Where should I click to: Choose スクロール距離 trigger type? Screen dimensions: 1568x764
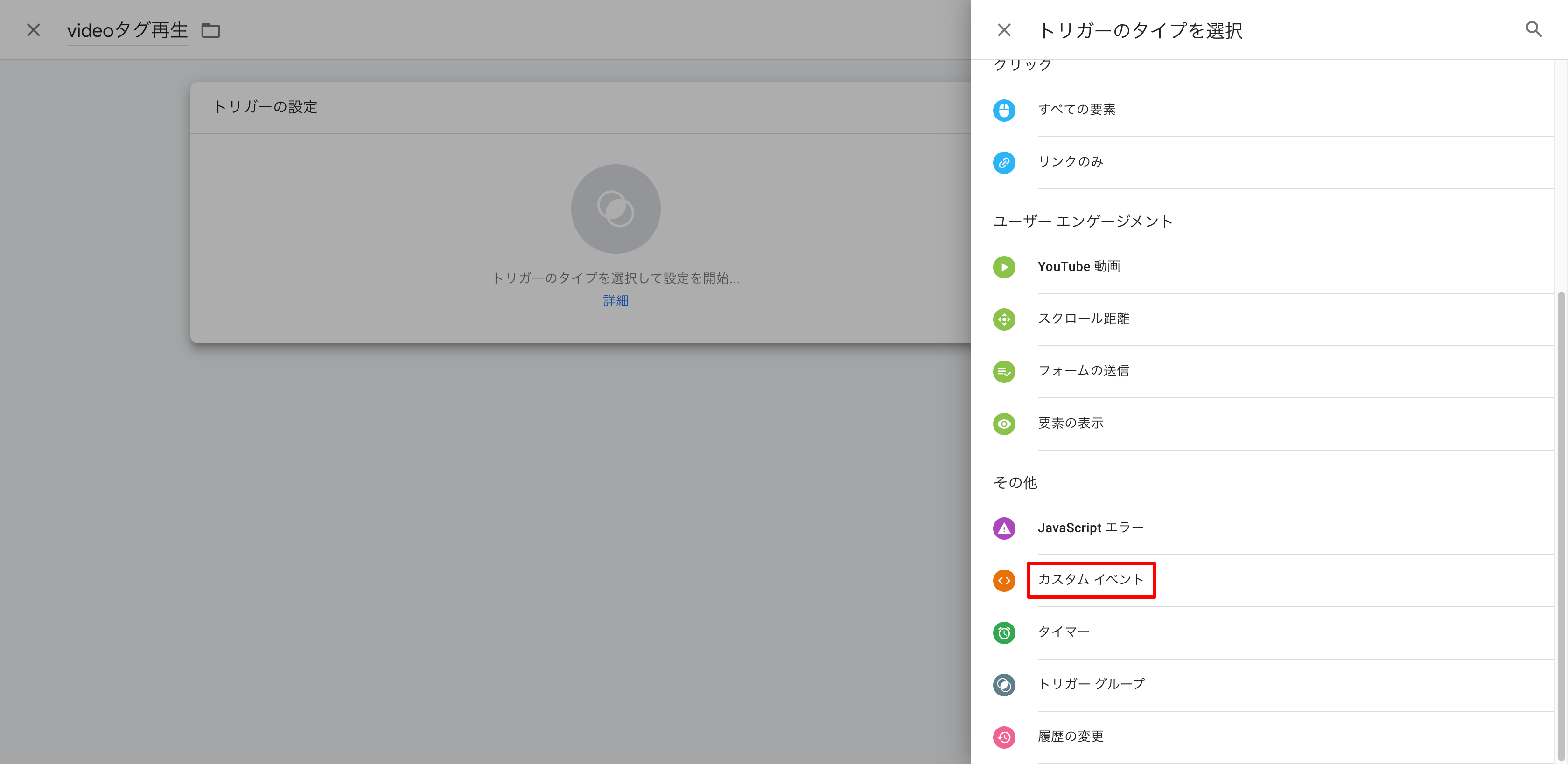pyautogui.click(x=1274, y=319)
